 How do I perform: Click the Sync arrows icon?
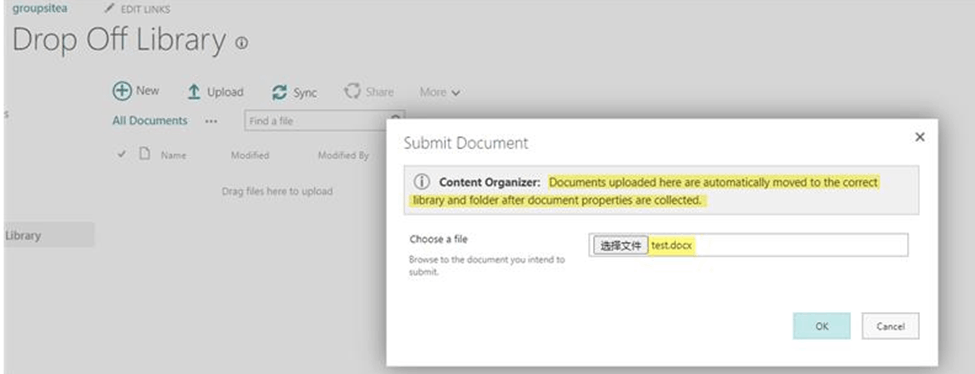(279, 93)
